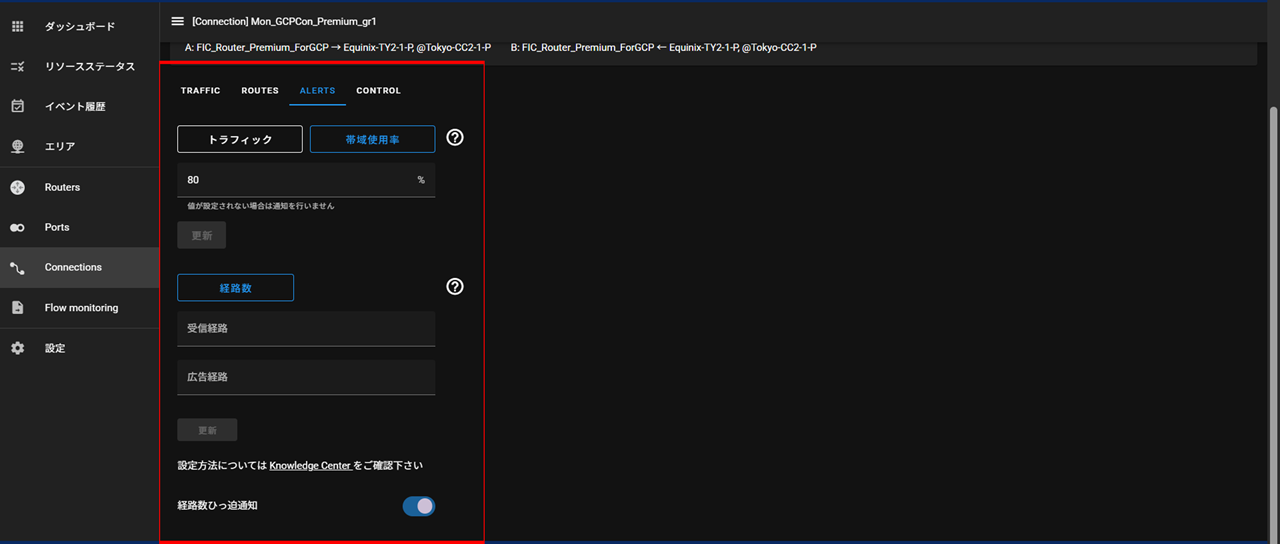The image size is (1280, 544).
Task: Switch to the ROUTES tab
Action: (260, 91)
